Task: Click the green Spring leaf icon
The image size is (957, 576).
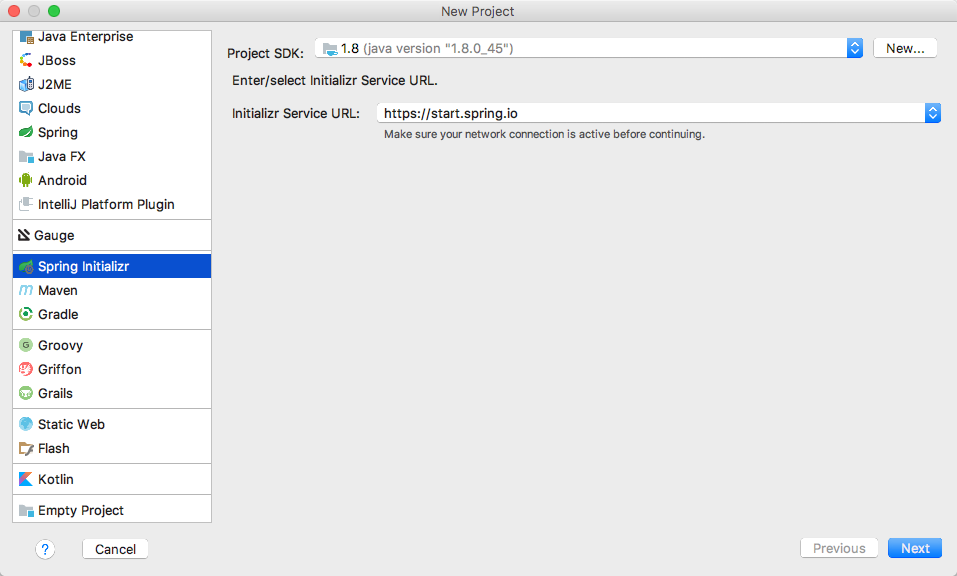Action: click(26, 132)
